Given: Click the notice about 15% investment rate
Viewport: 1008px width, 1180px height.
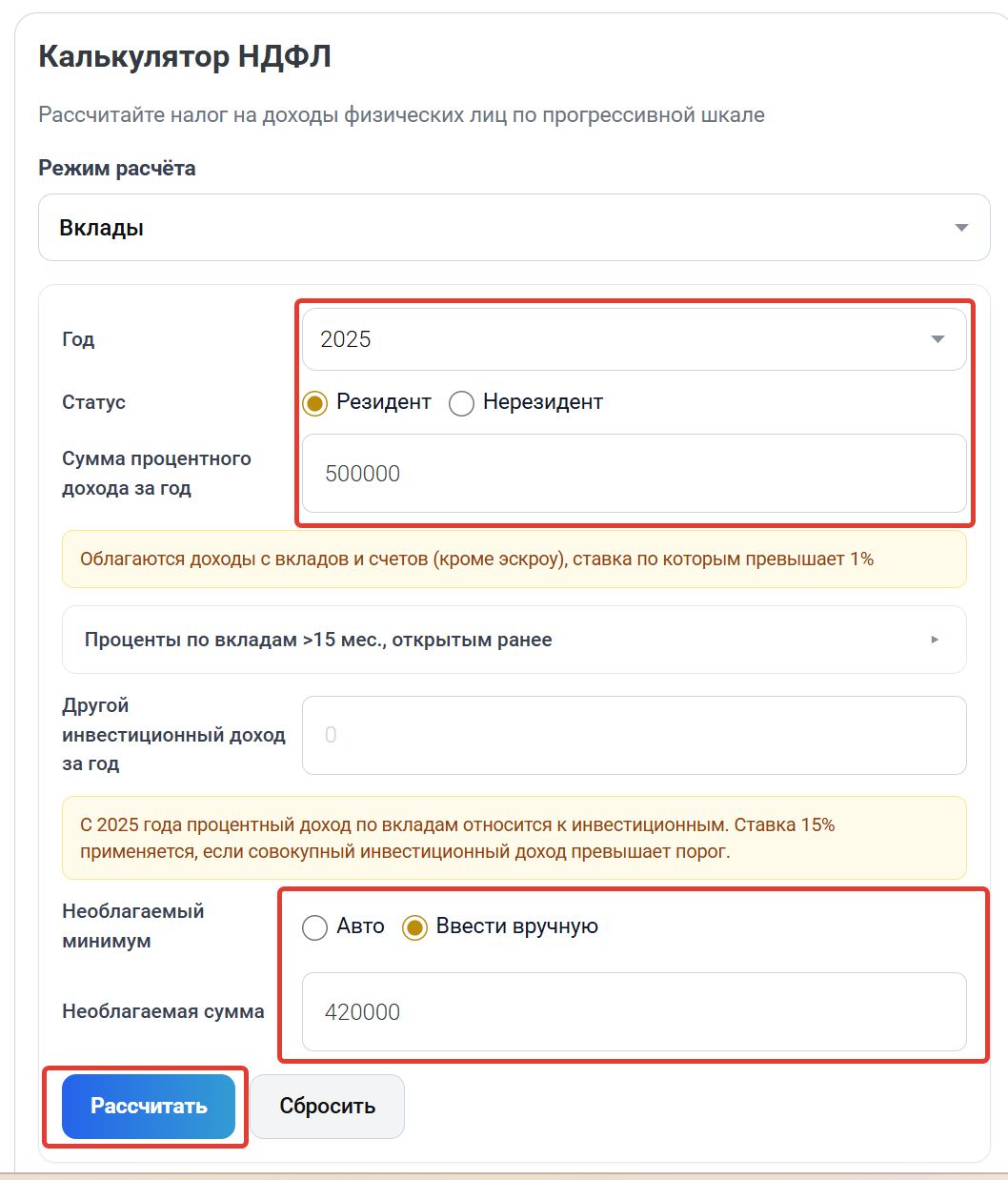Looking at the screenshot, I should pyautogui.click(x=514, y=838).
